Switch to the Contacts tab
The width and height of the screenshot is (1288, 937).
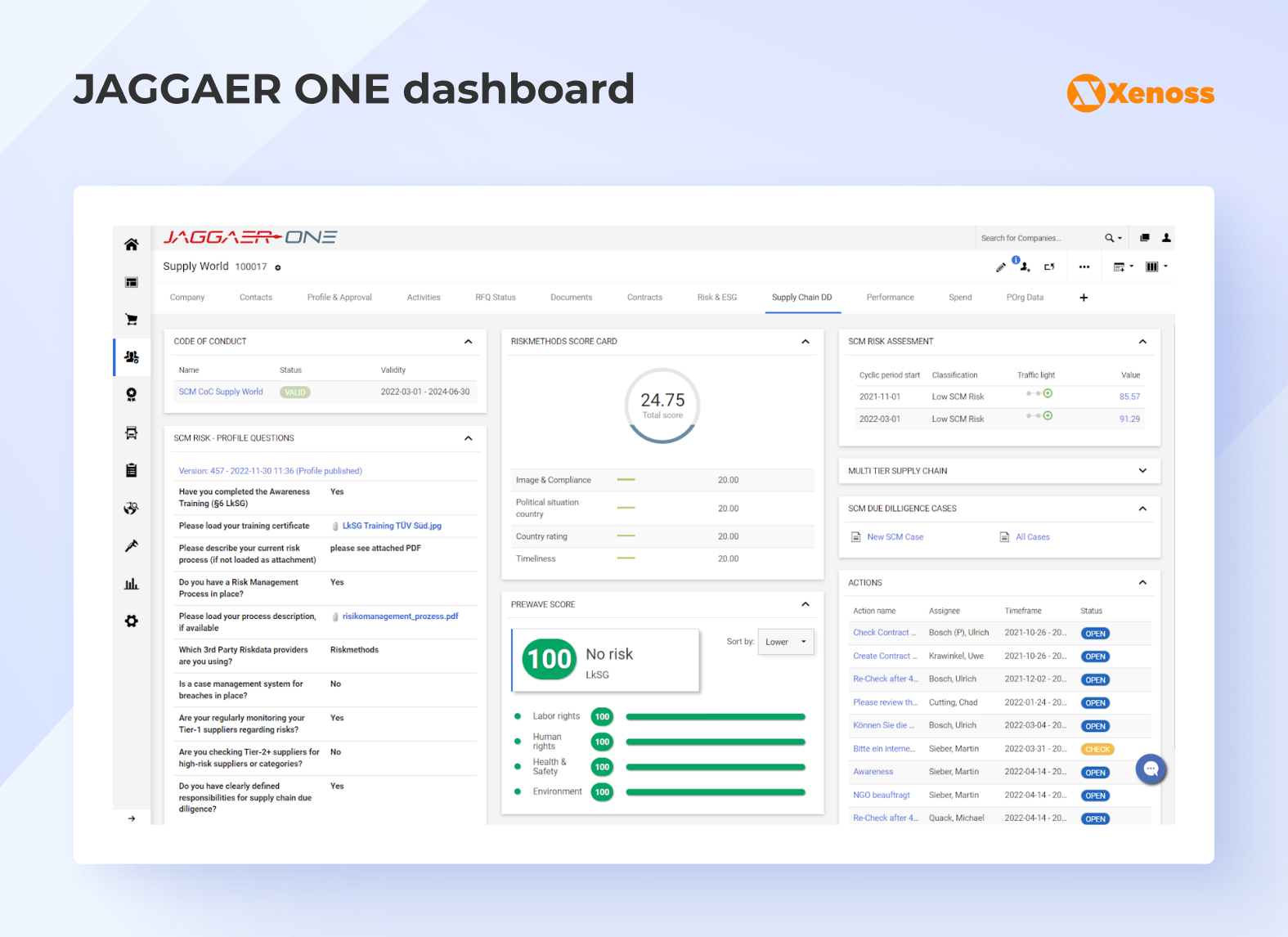coord(256,298)
